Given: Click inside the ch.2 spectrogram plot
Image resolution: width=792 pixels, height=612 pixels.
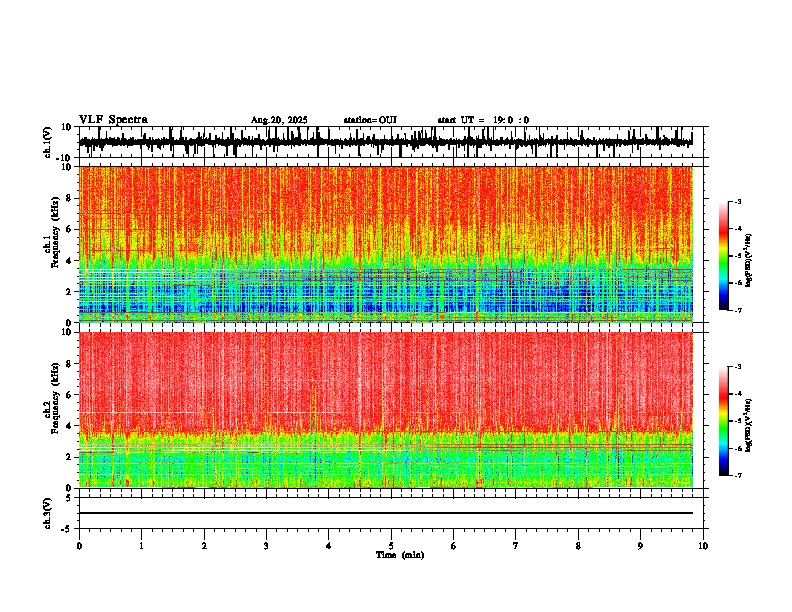Looking at the screenshot, I should coord(385,410).
